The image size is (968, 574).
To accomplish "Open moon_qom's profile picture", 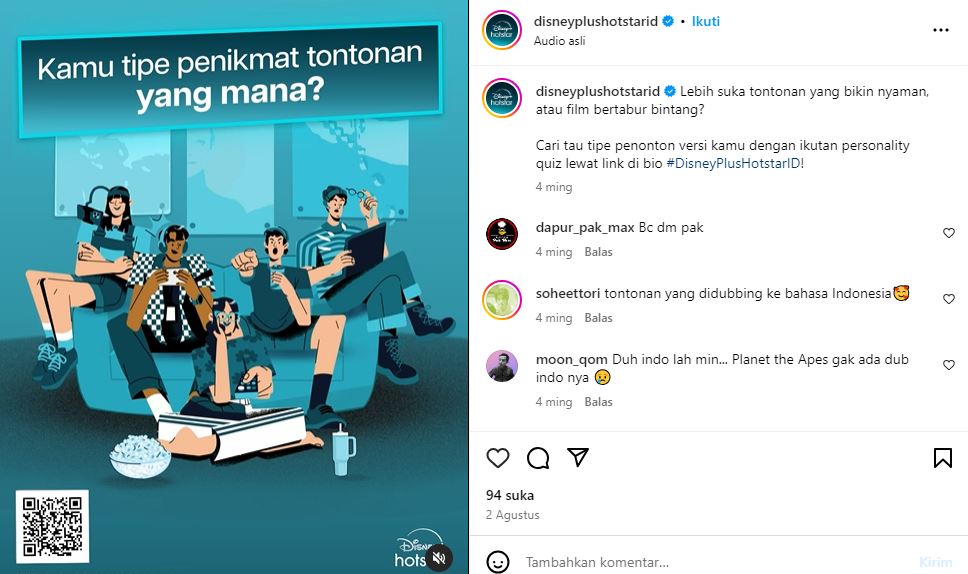I will click(x=502, y=366).
